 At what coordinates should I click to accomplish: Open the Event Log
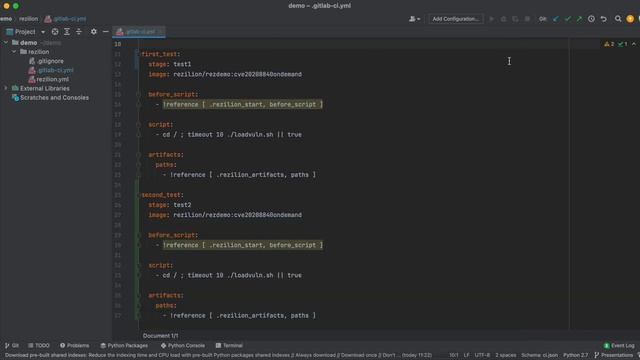coord(619,345)
